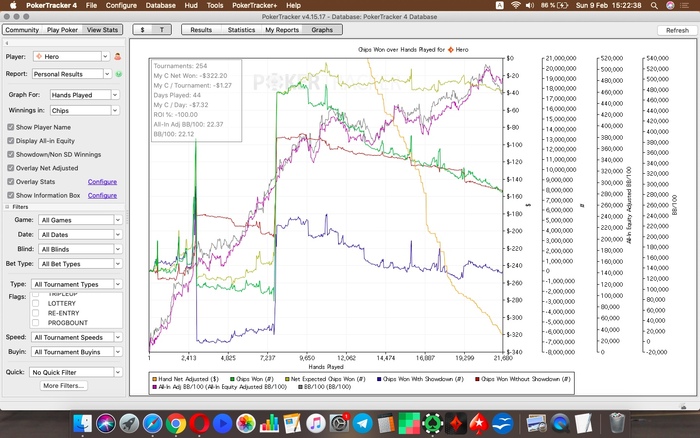Open Numbers bar-chart app in dock

(x=269, y=423)
